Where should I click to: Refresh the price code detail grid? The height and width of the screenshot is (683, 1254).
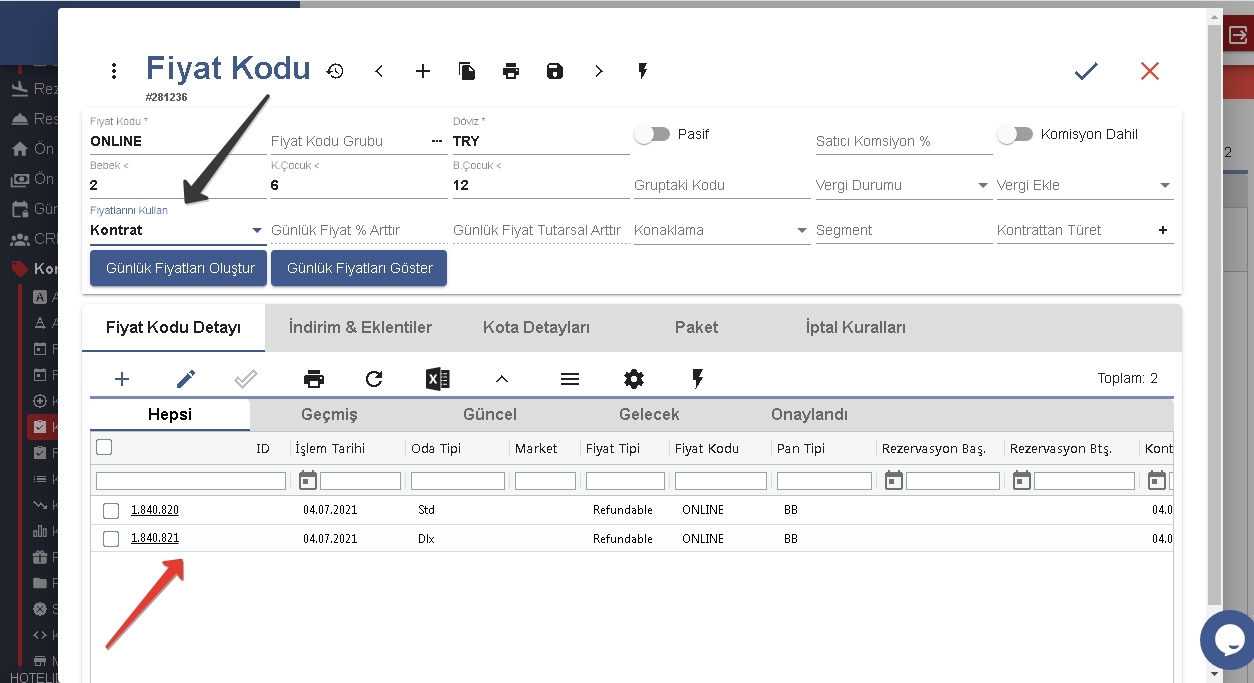374,379
